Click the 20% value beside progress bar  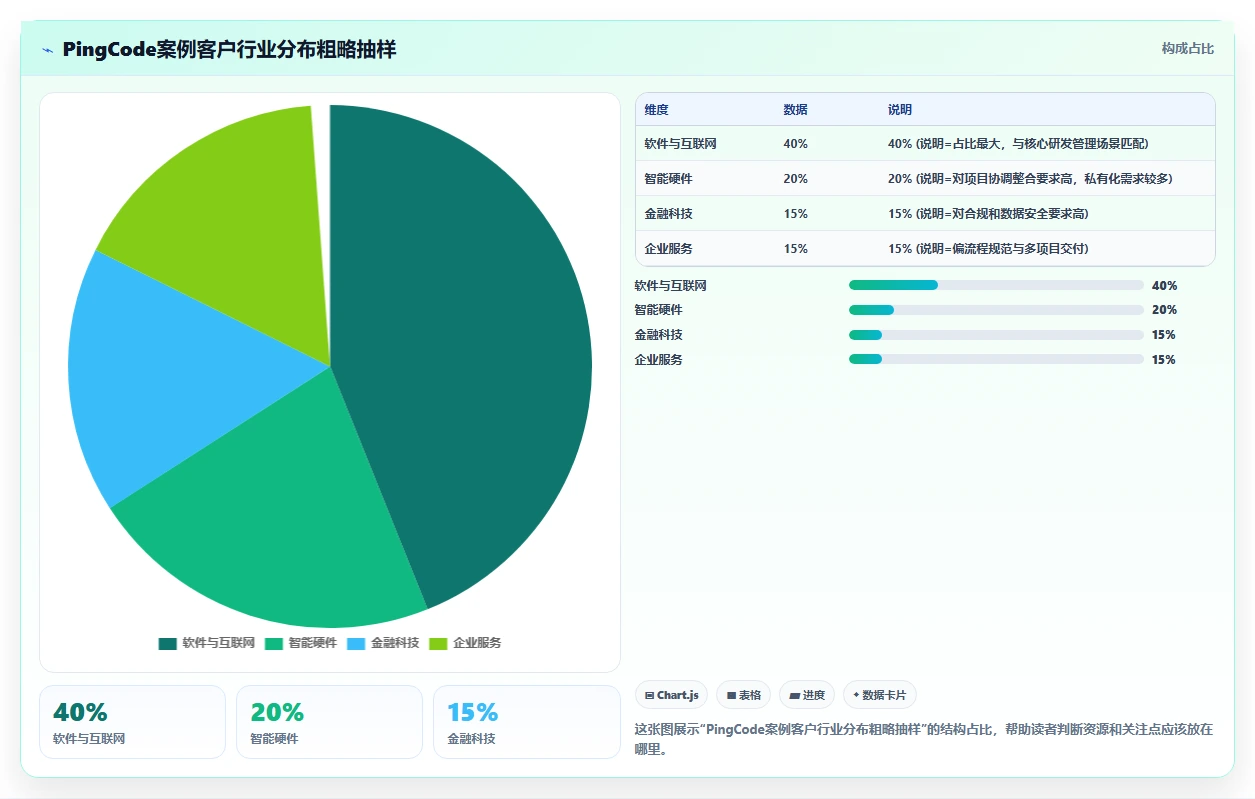tap(1164, 310)
